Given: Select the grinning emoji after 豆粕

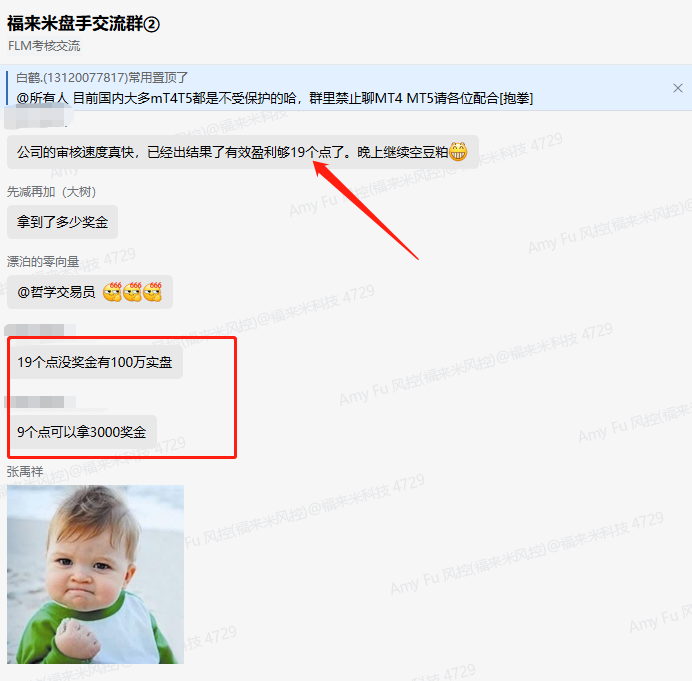Looking at the screenshot, I should pyautogui.click(x=458, y=152).
